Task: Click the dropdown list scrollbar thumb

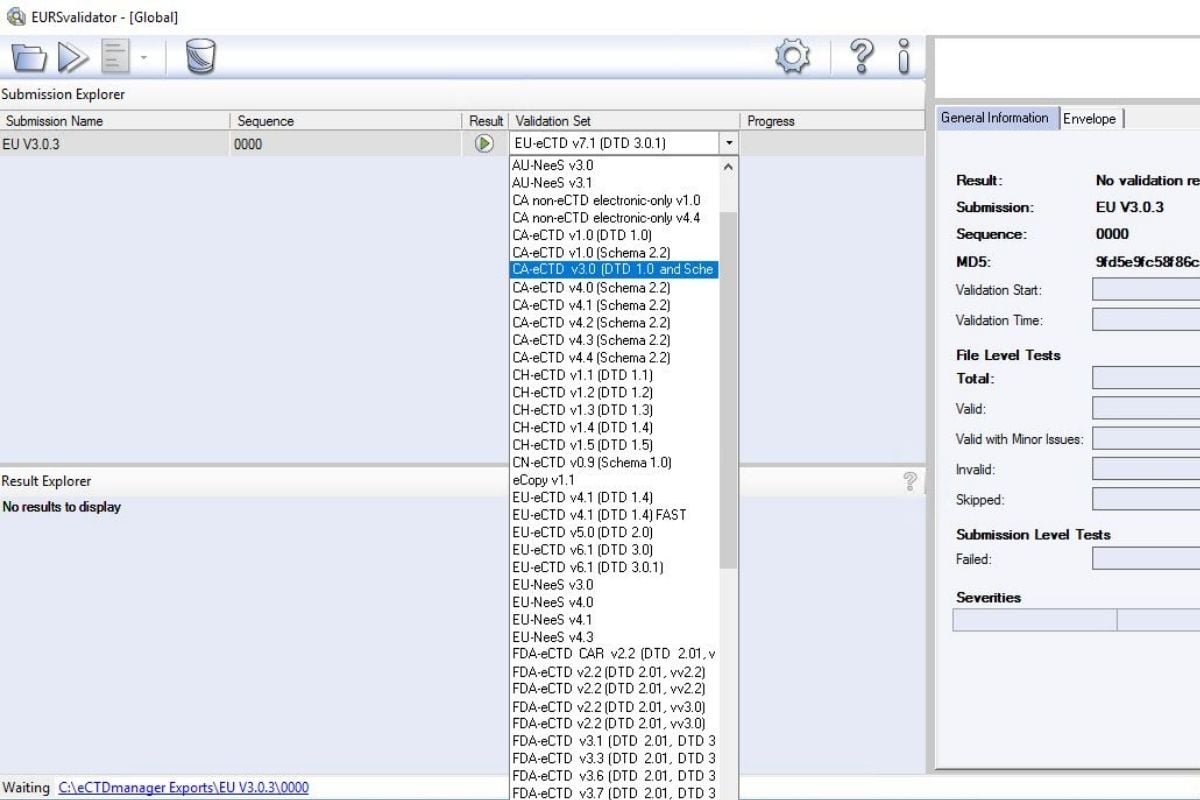Action: [x=728, y=390]
